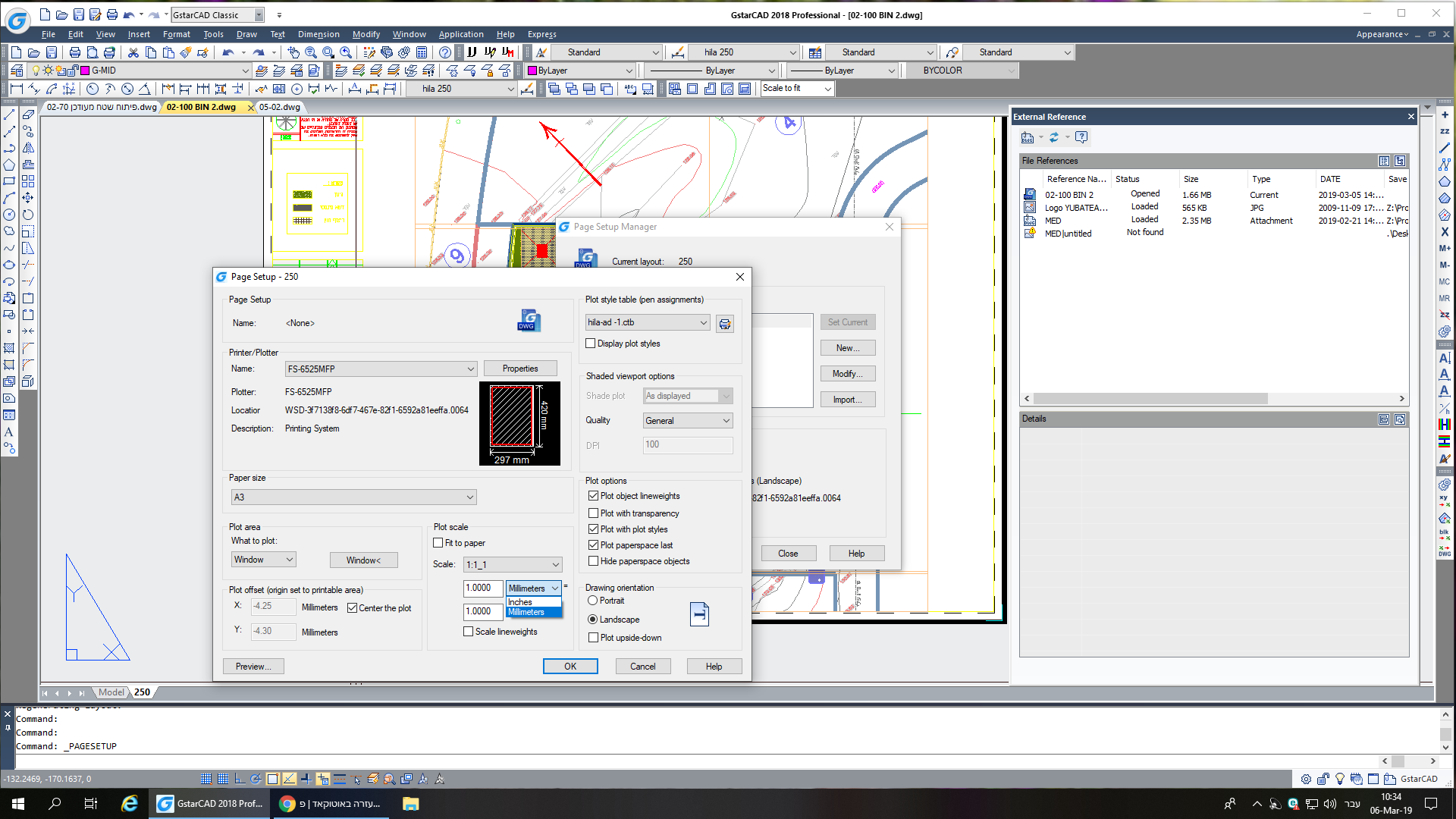
Task: Open the Layer Properties Manager icon
Action: point(16,71)
